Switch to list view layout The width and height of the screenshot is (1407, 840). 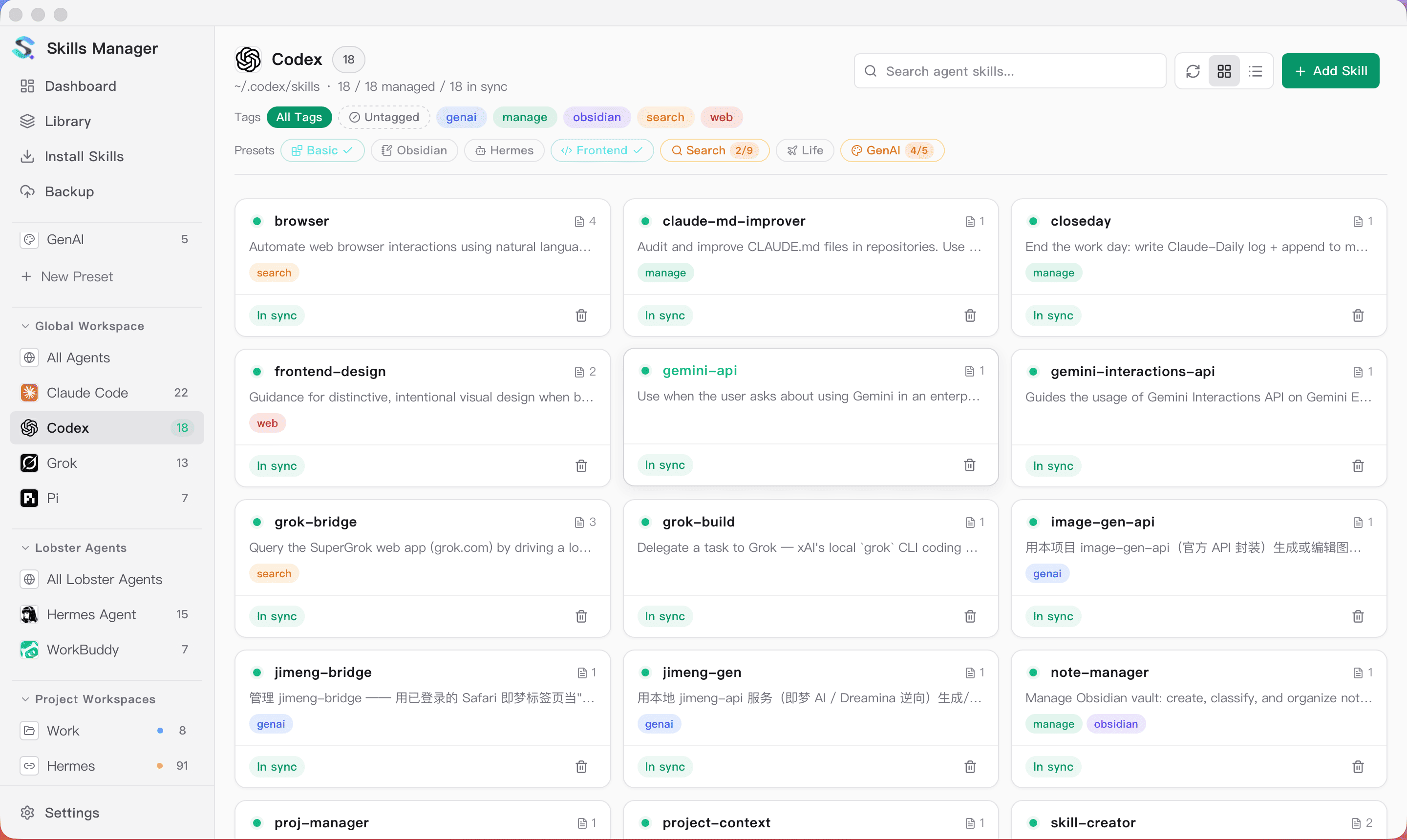coord(1255,71)
